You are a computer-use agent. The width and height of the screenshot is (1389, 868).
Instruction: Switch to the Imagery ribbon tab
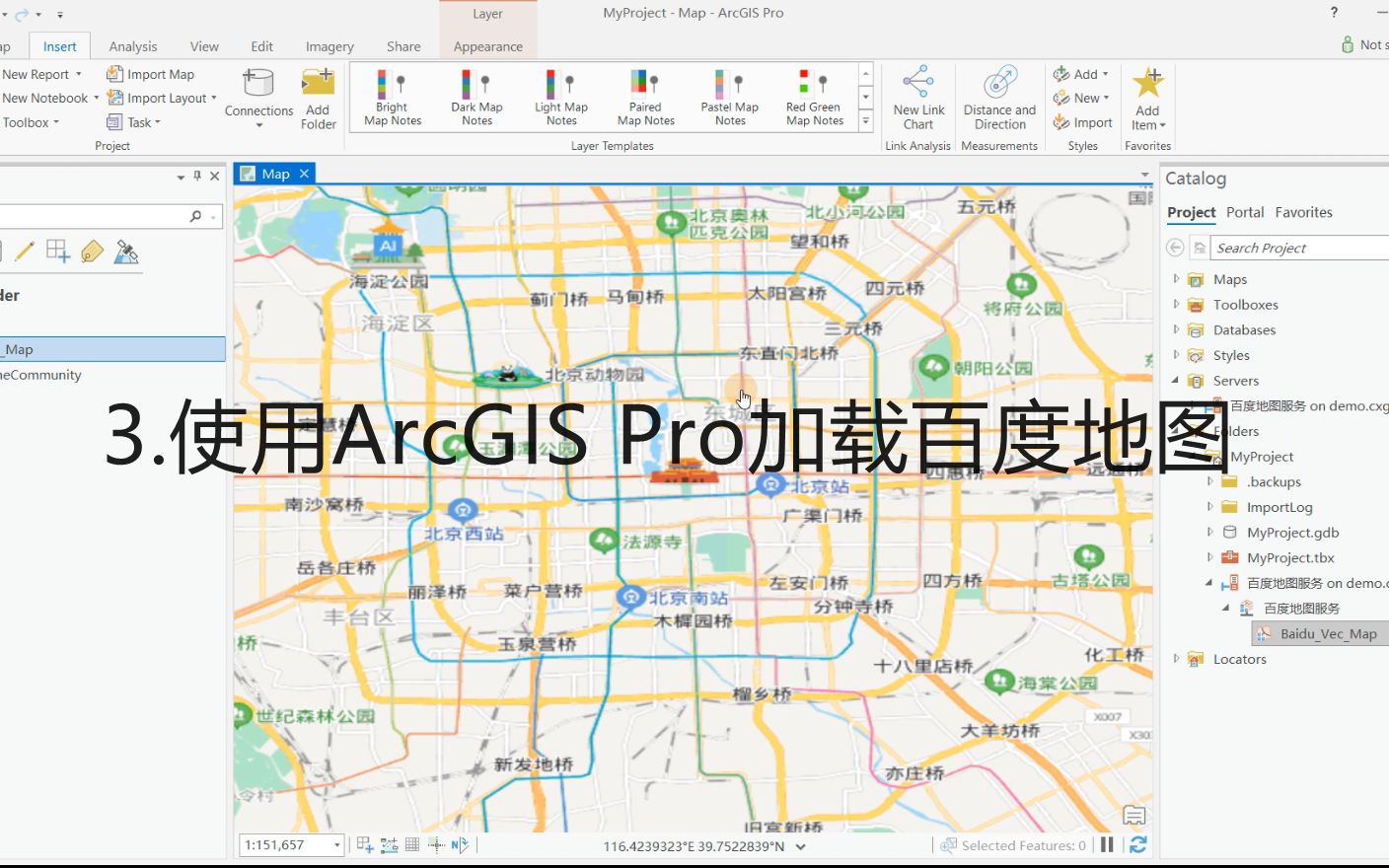[x=329, y=45]
